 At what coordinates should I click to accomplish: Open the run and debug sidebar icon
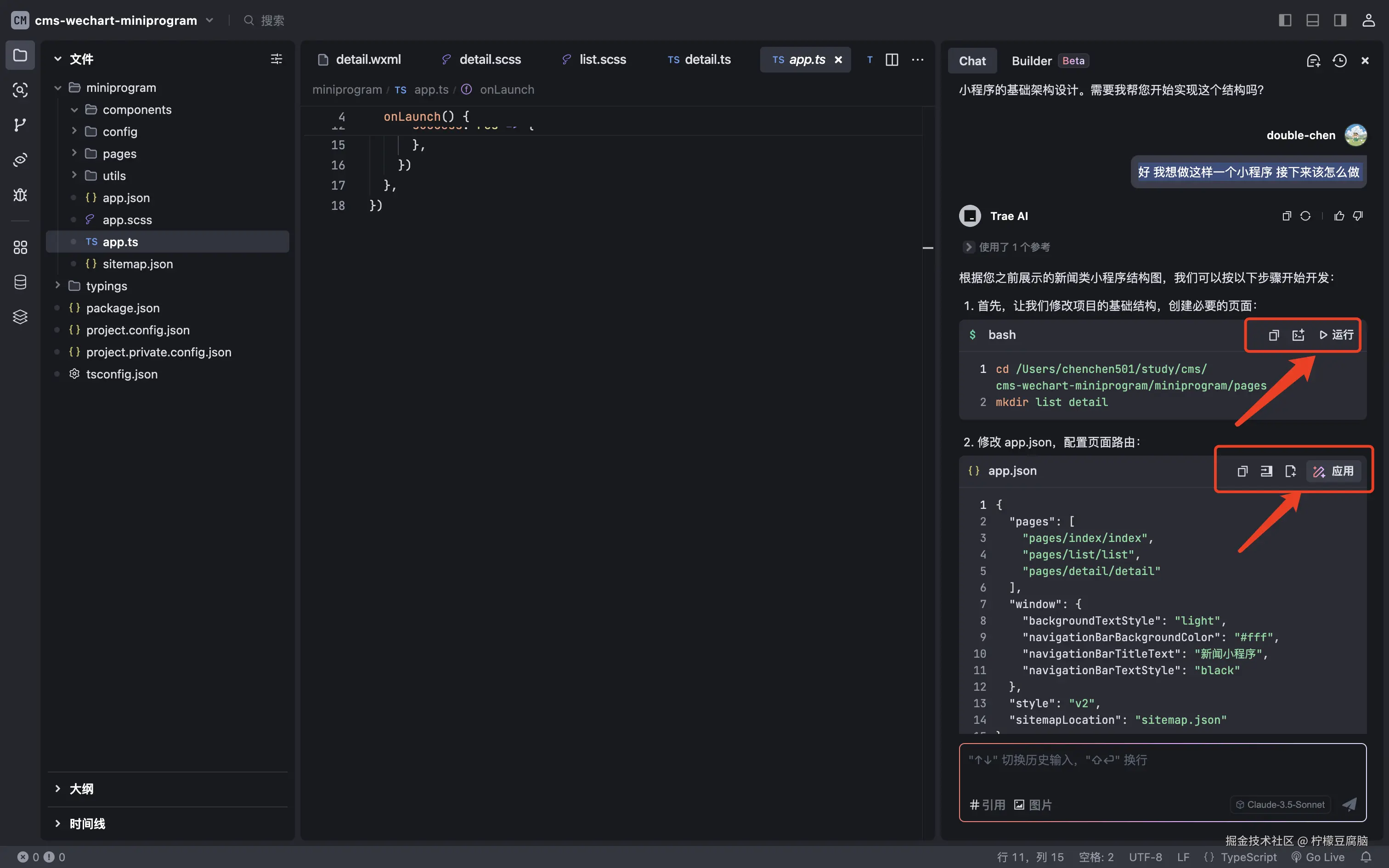coord(20,195)
